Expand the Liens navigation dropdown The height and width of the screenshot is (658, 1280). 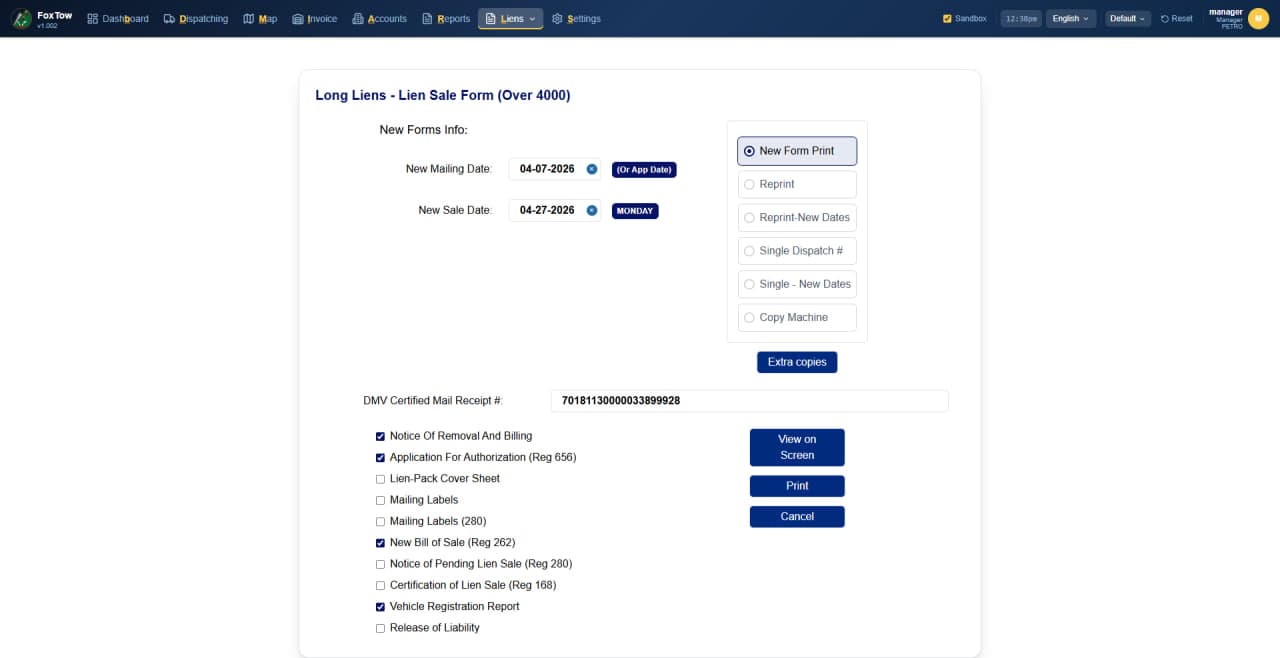[x=534, y=18]
